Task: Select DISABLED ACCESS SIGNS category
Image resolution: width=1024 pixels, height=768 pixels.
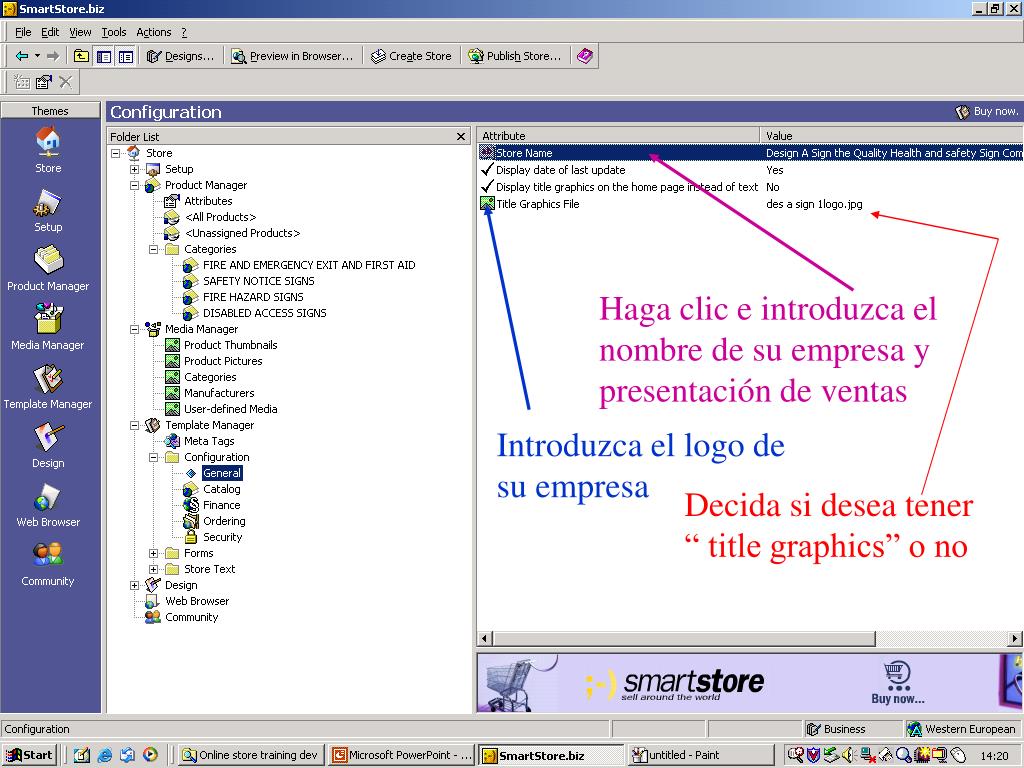Action: [x=264, y=313]
